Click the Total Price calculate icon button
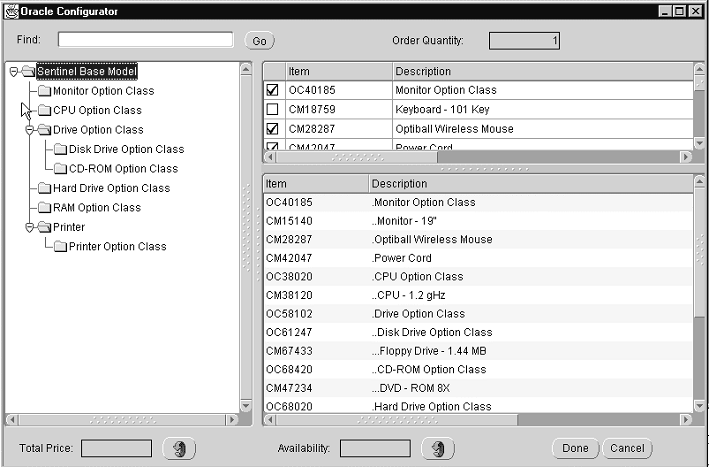This screenshot has width=710, height=468. [x=179, y=449]
